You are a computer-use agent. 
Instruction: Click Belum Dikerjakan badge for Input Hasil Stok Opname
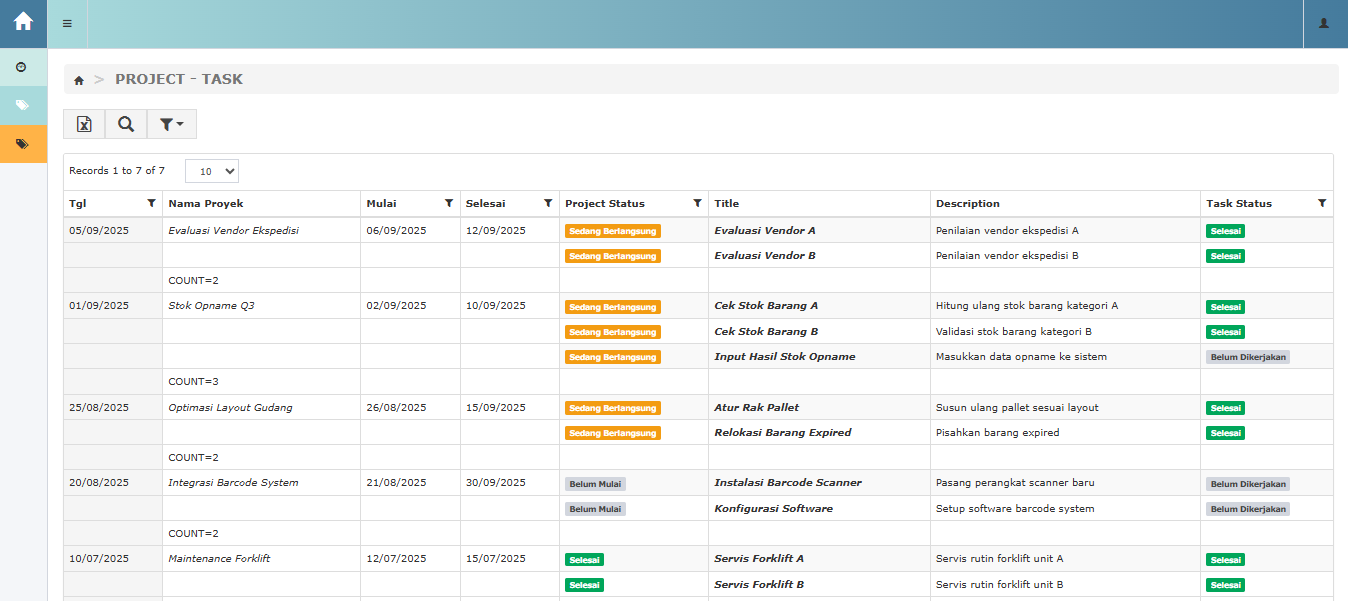coord(1247,357)
